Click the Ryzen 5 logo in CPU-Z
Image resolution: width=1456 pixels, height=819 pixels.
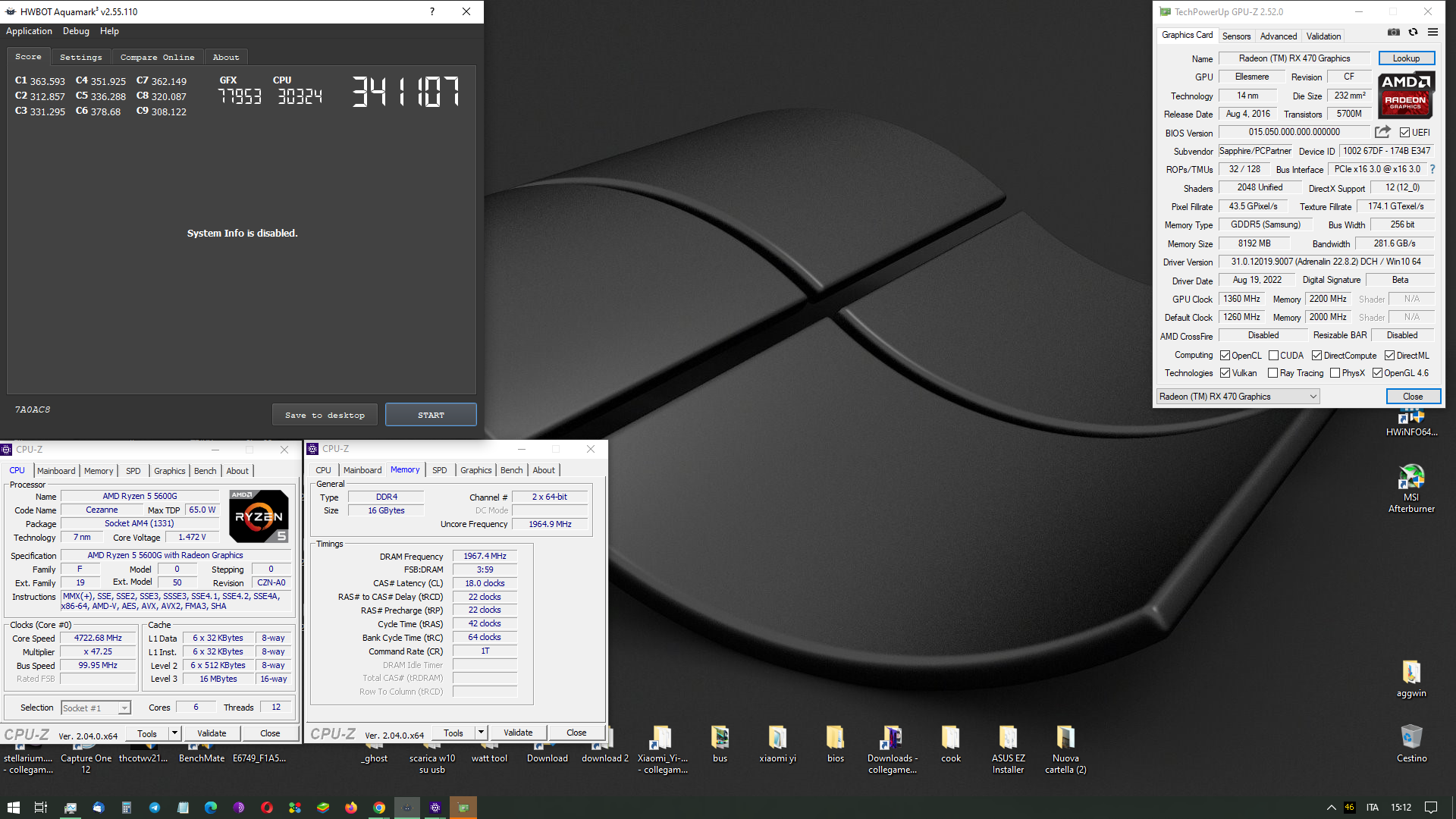point(259,516)
